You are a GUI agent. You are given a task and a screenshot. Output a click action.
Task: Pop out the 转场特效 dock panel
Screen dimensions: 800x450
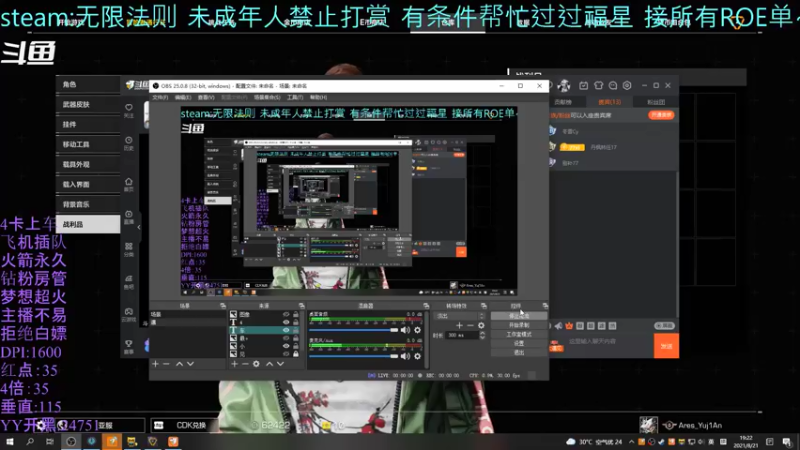[484, 306]
